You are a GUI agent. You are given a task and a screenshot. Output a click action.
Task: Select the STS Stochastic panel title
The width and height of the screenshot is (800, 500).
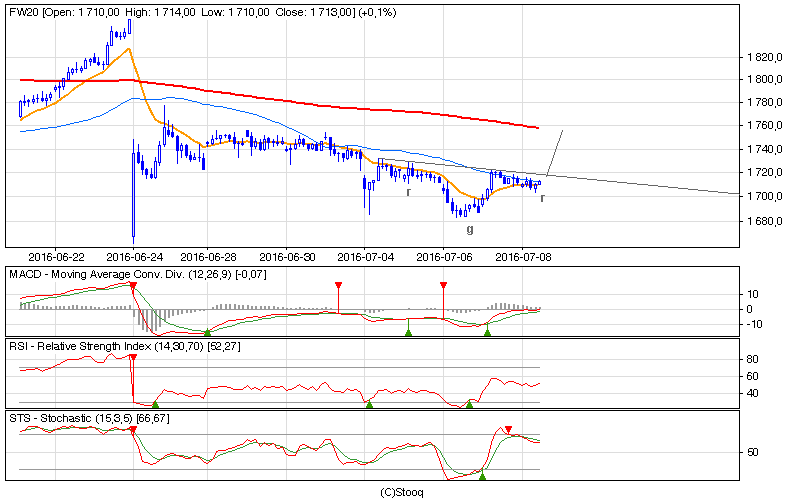point(89,418)
